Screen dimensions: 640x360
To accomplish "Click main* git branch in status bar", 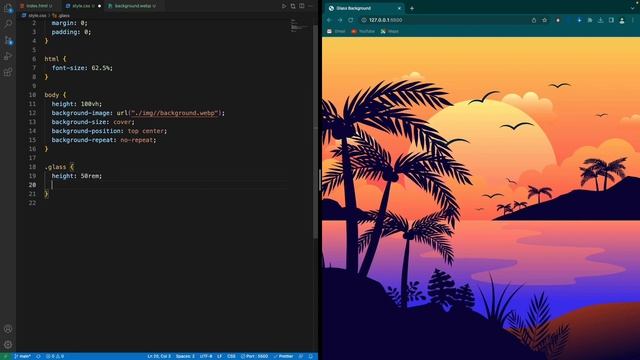I will click(22, 356).
